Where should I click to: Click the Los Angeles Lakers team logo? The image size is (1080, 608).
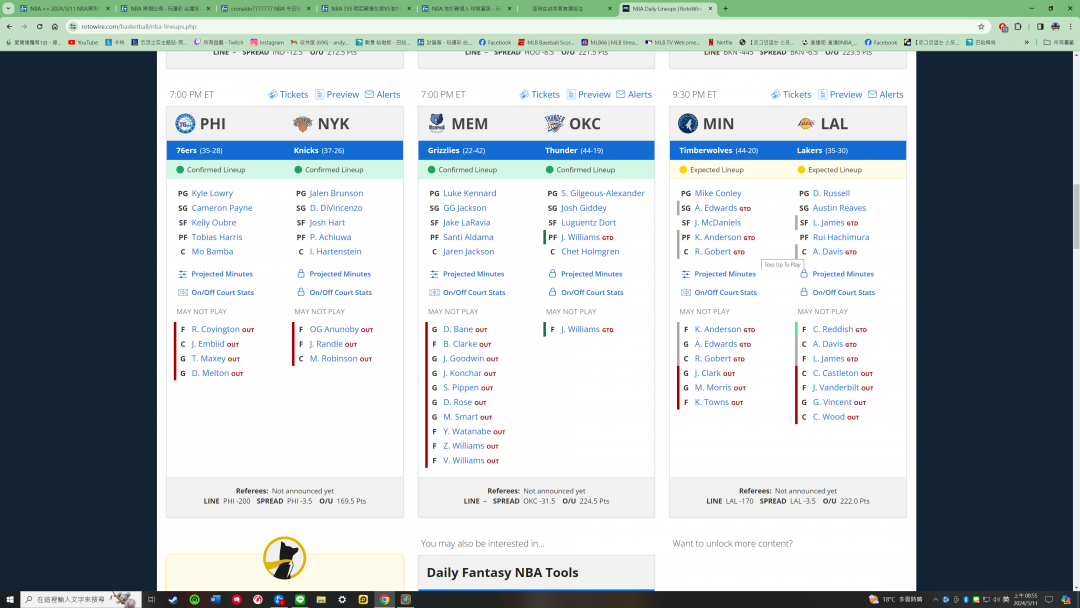(806, 124)
